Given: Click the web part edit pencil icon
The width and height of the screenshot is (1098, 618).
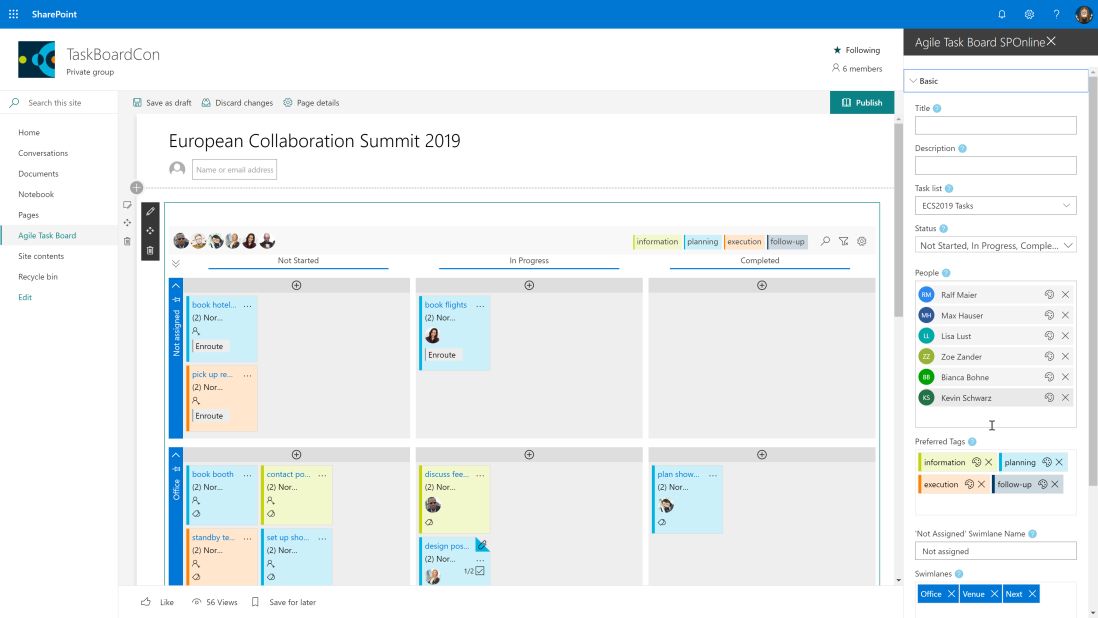Looking at the screenshot, I should (x=151, y=211).
